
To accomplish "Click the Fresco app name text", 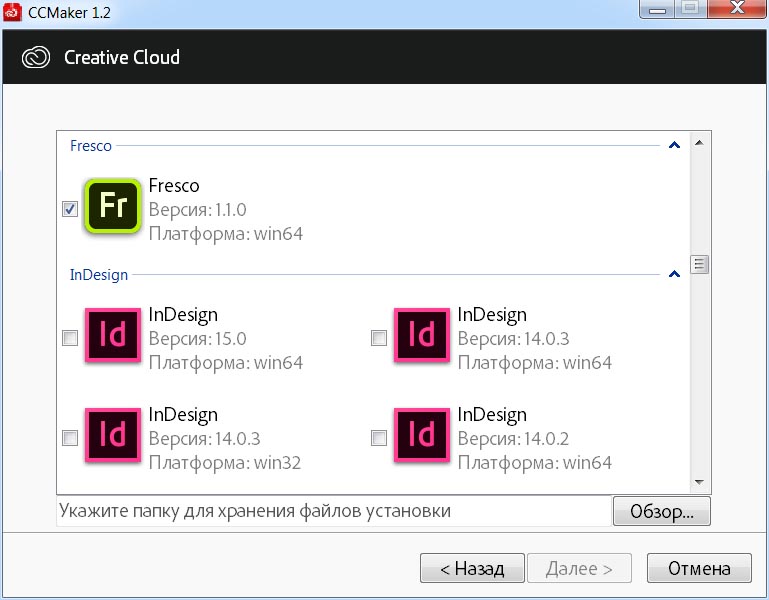I will click(x=174, y=185).
